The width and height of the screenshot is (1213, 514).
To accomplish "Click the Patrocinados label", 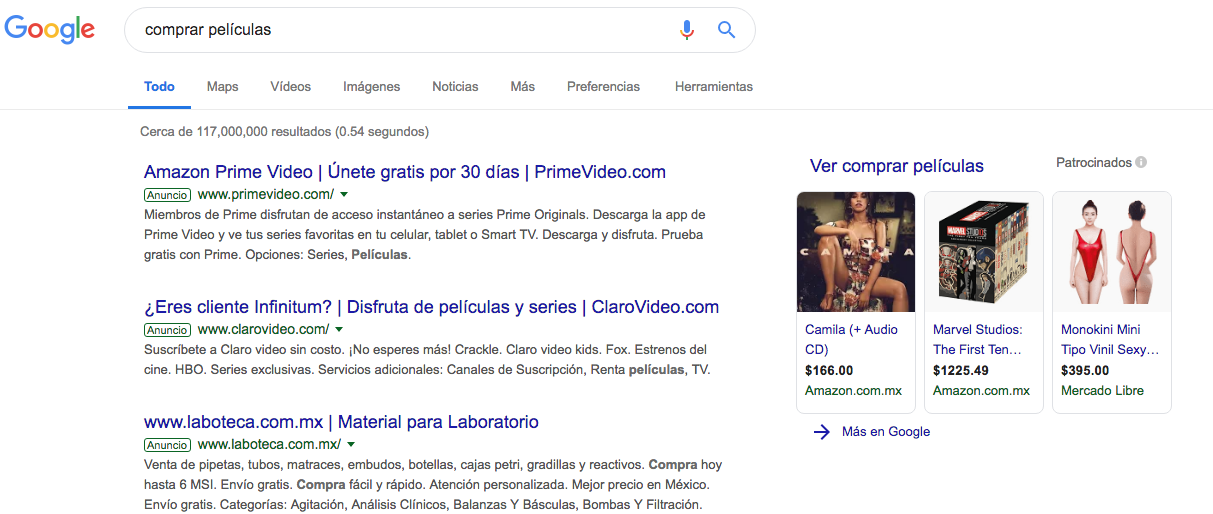I will [1094, 162].
